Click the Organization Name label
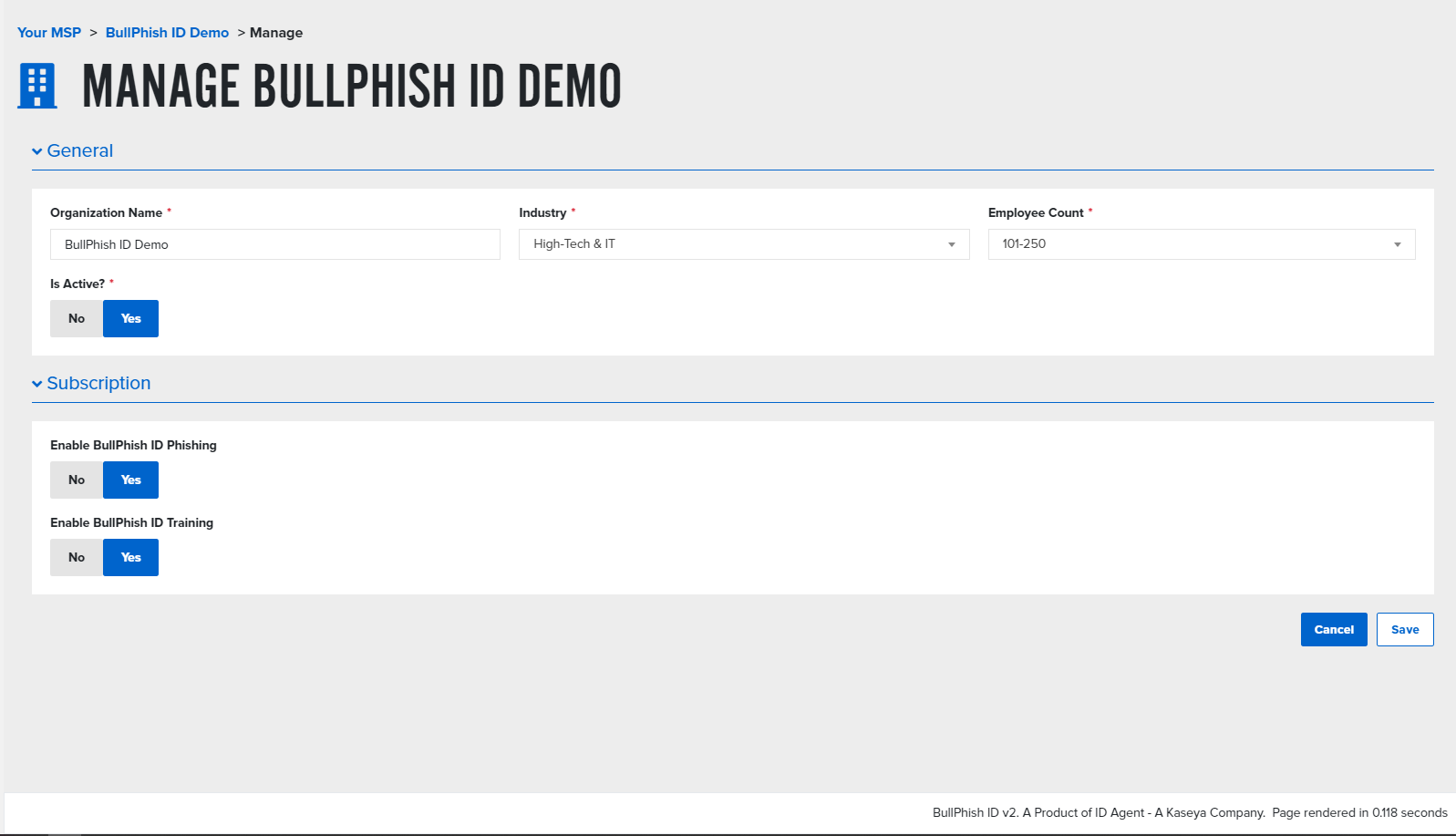Viewport: 1456px width, 836px height. [106, 212]
